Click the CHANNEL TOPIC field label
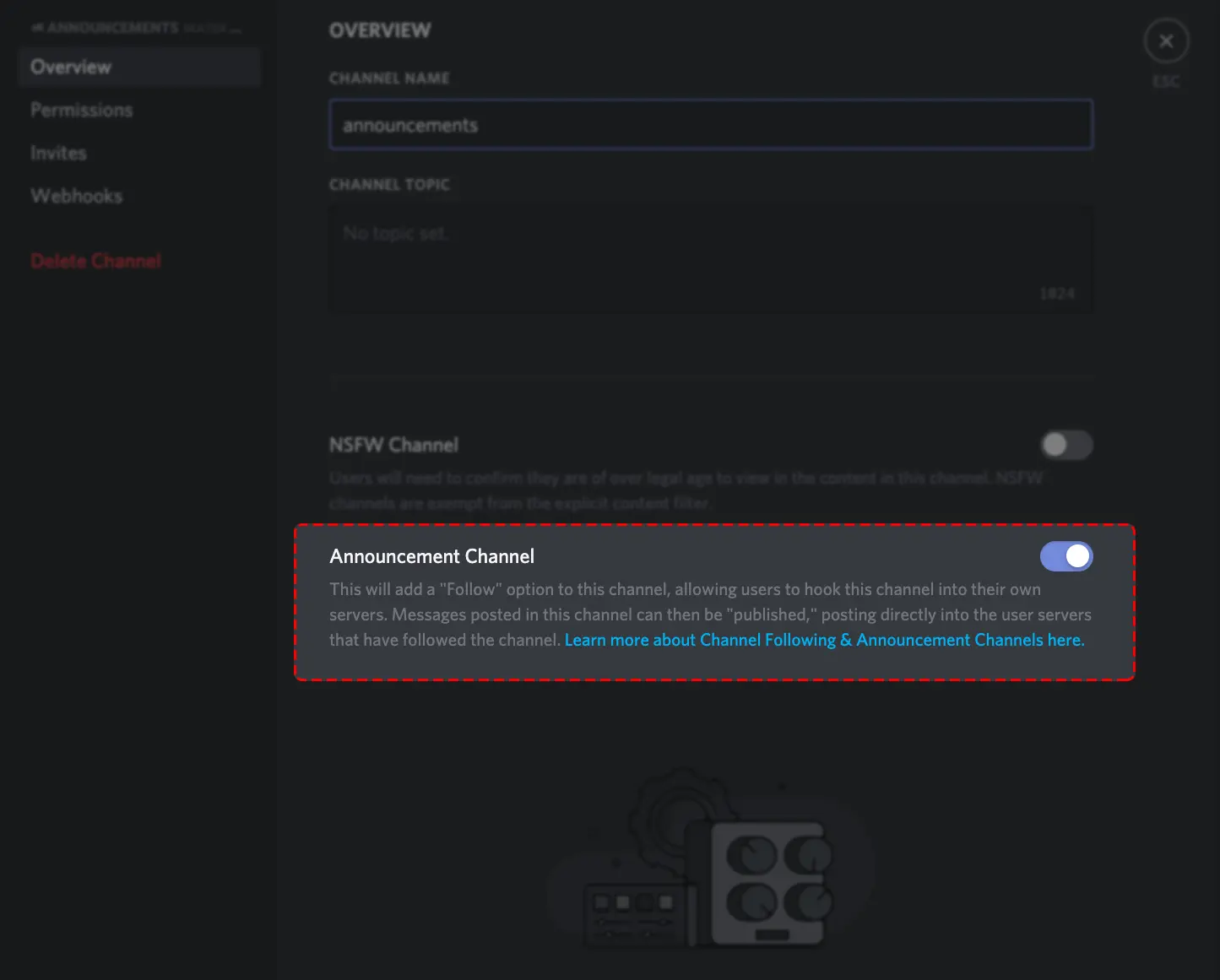The height and width of the screenshot is (980, 1220). pos(389,184)
